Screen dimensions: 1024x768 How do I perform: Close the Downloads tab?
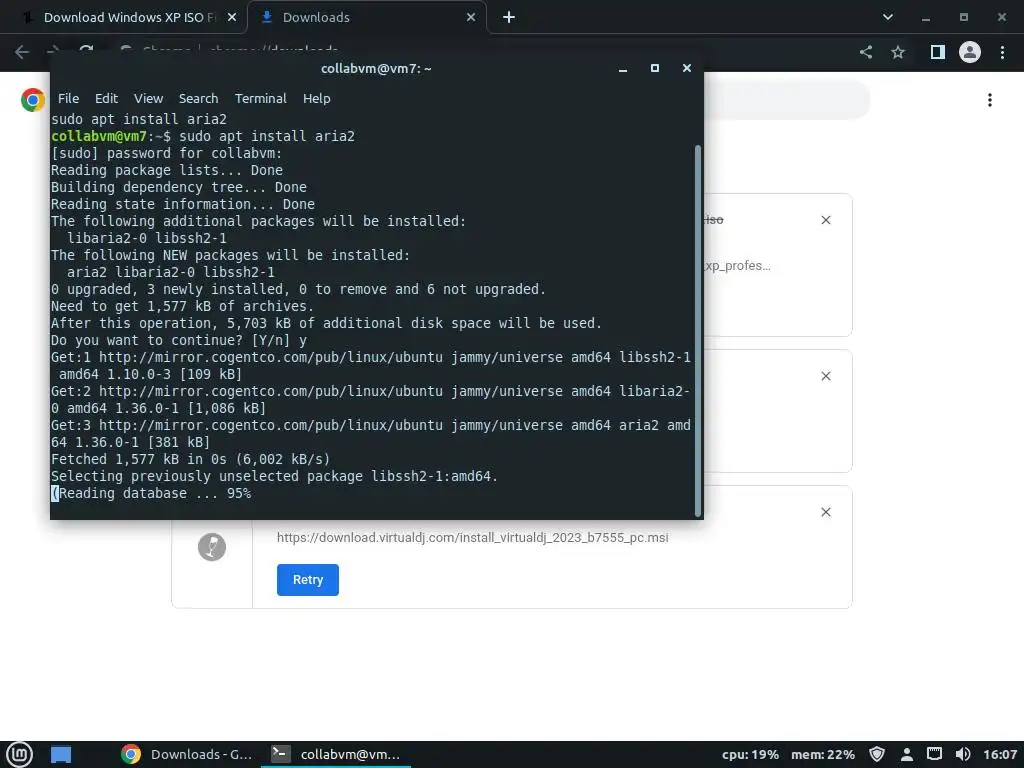point(471,18)
